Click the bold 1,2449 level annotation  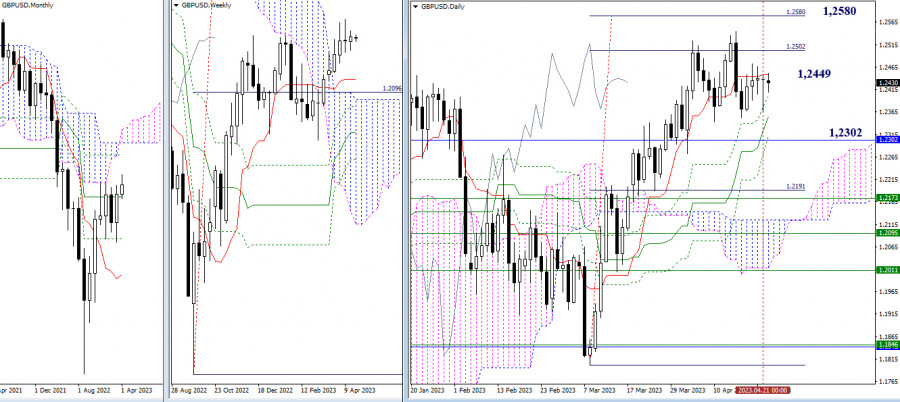pyautogui.click(x=814, y=74)
